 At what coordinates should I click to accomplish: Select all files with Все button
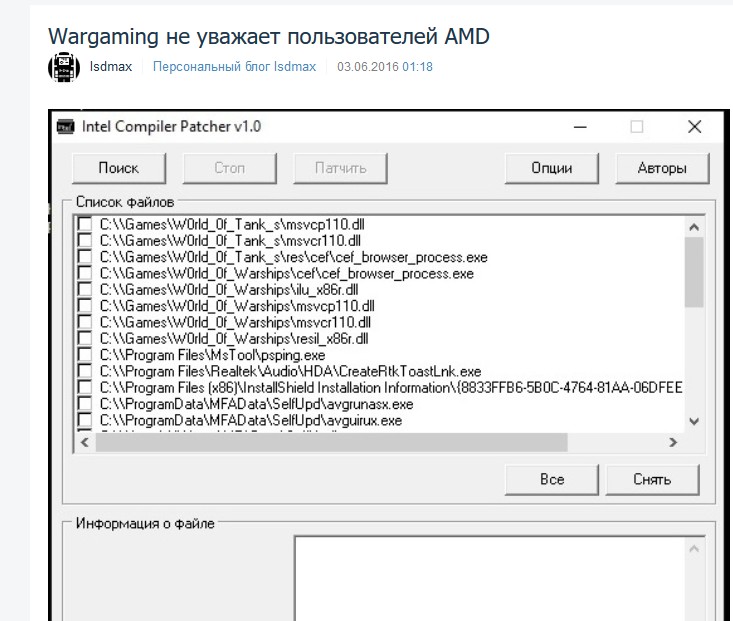pyautogui.click(x=552, y=479)
